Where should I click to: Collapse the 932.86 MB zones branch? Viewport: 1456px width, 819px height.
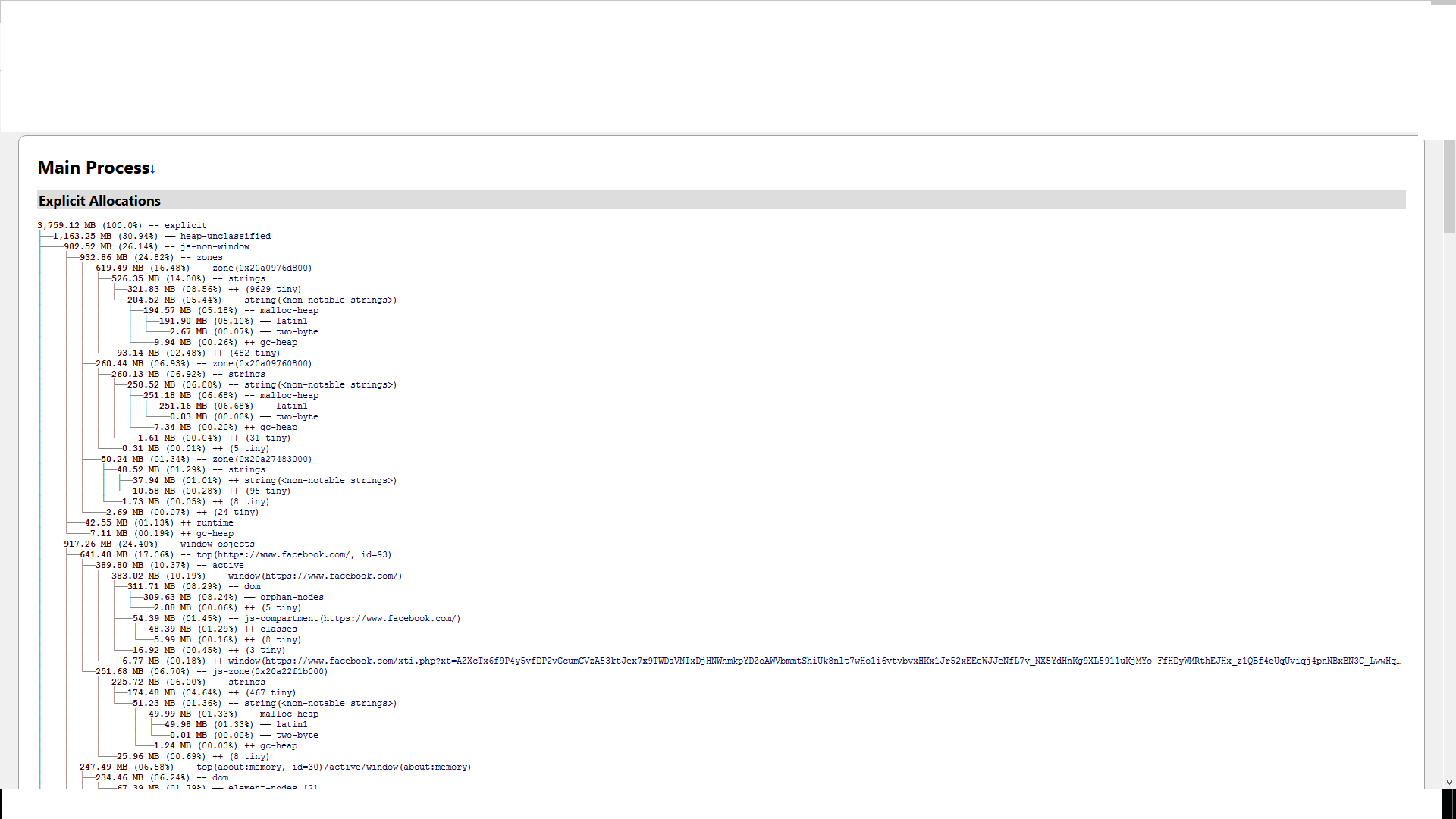click(209, 258)
